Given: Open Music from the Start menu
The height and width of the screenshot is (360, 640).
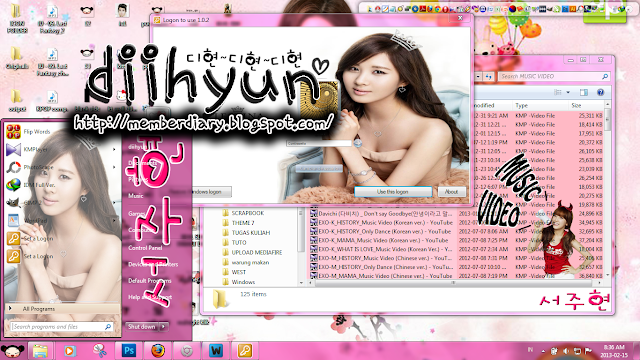Looking at the screenshot, I should click(136, 196).
